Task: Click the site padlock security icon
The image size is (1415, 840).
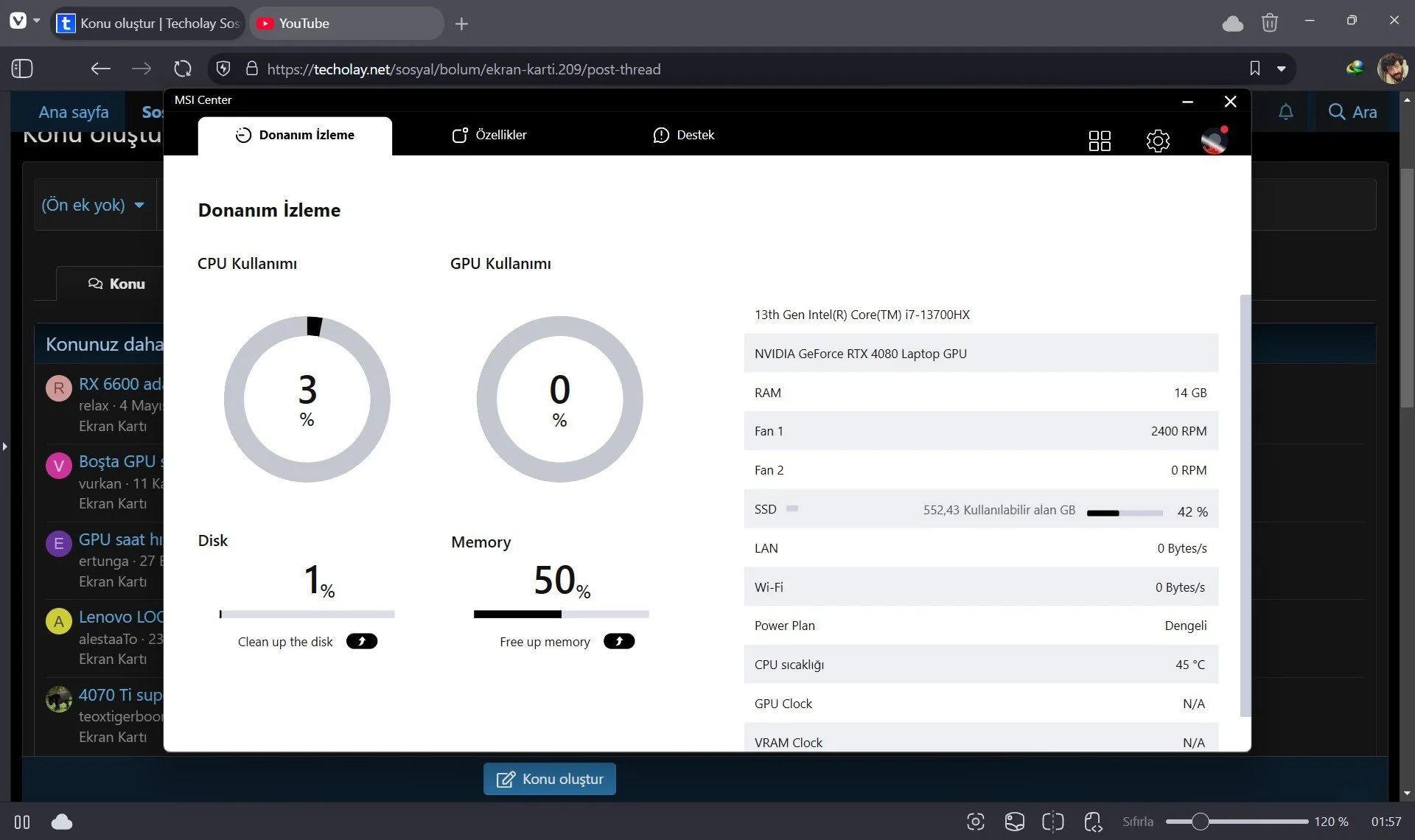Action: coord(251,69)
